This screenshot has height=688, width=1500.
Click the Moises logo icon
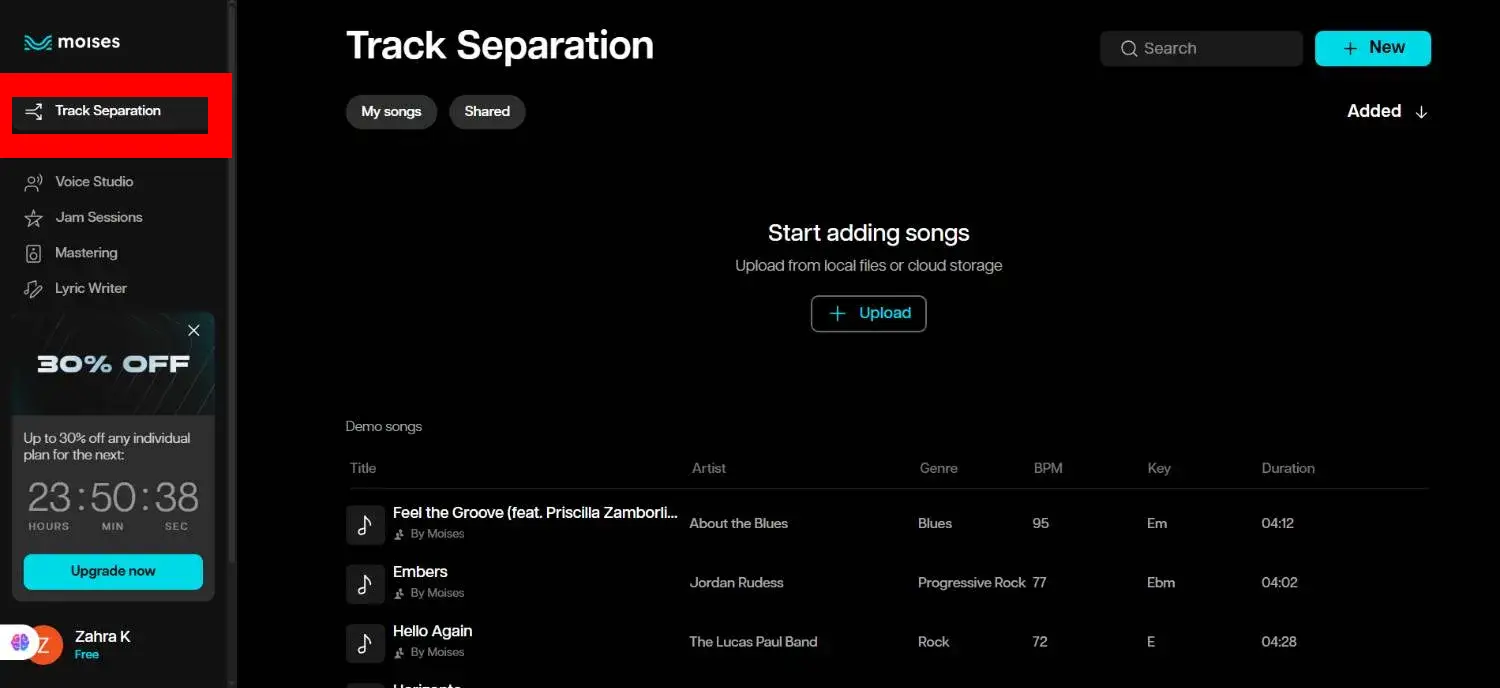pyautogui.click(x=38, y=43)
